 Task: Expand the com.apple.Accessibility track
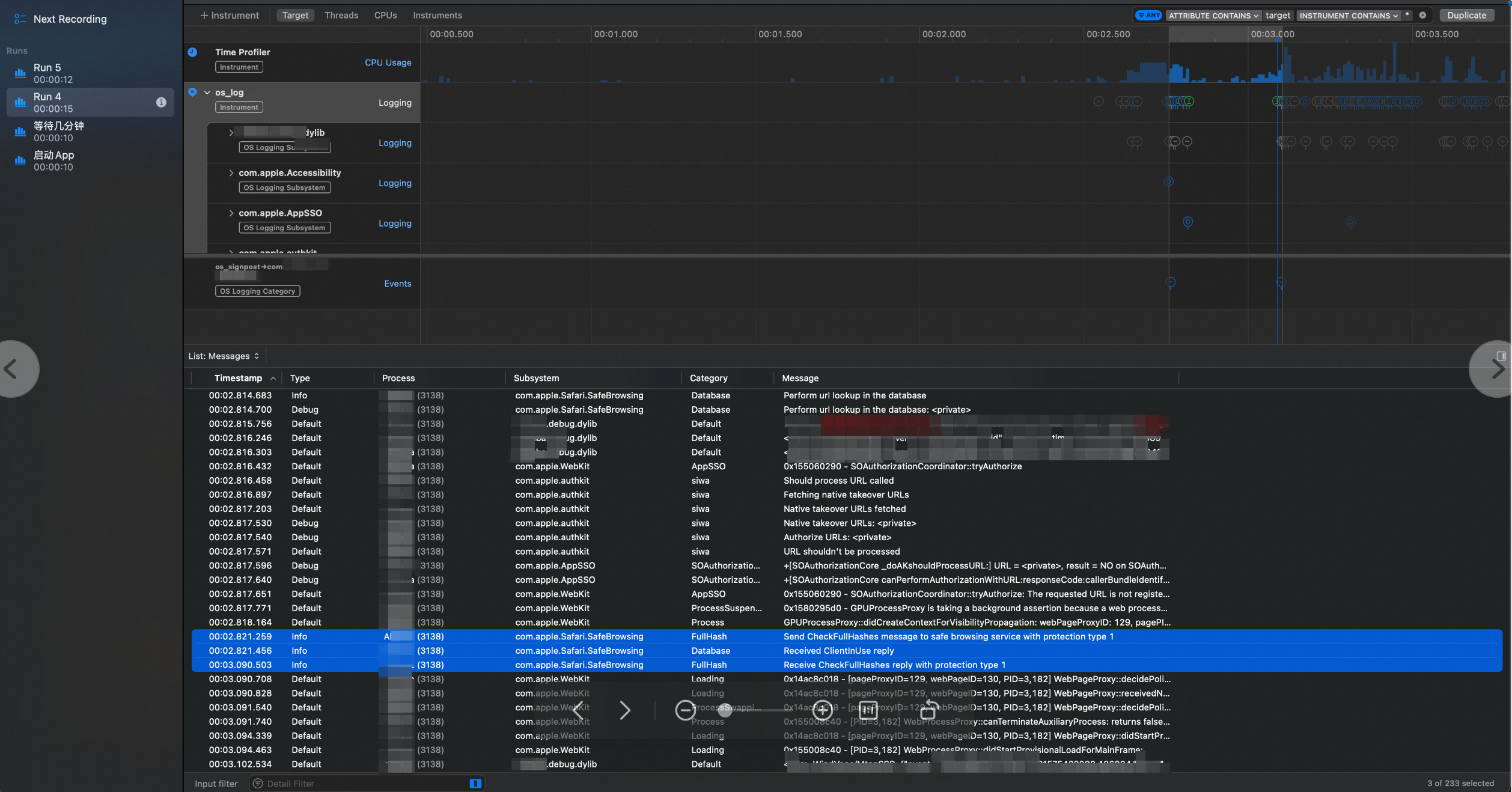(x=231, y=173)
